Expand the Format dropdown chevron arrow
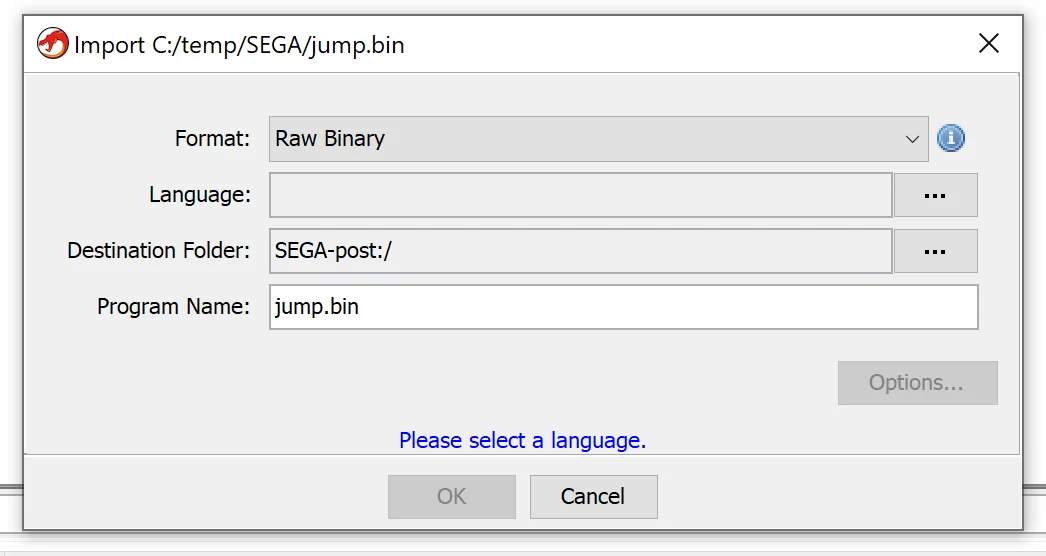1046x556 pixels. [x=912, y=140]
